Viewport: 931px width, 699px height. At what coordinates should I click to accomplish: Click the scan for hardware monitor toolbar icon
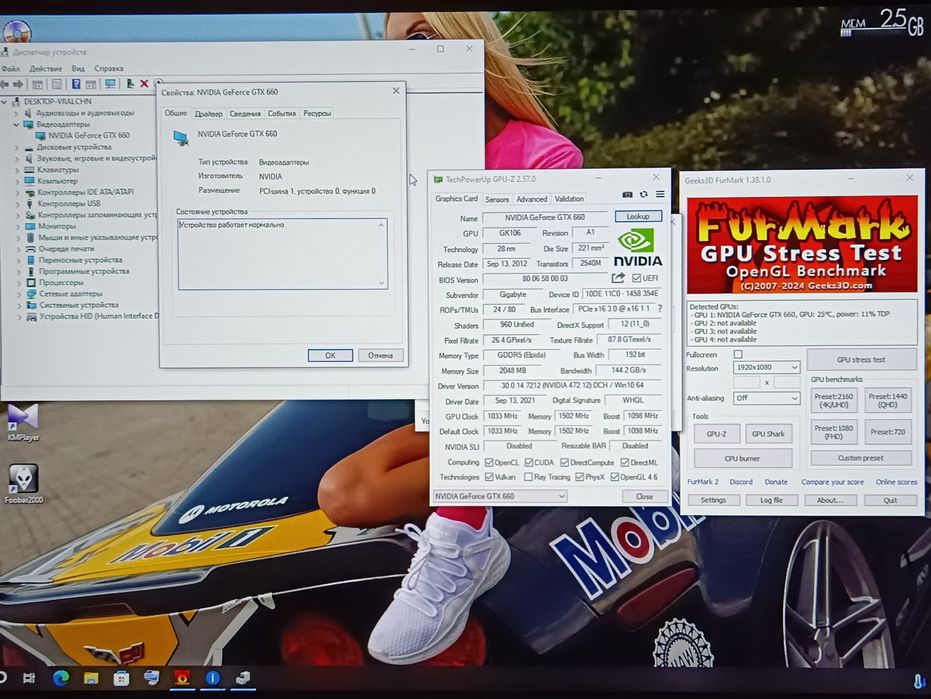click(110, 84)
